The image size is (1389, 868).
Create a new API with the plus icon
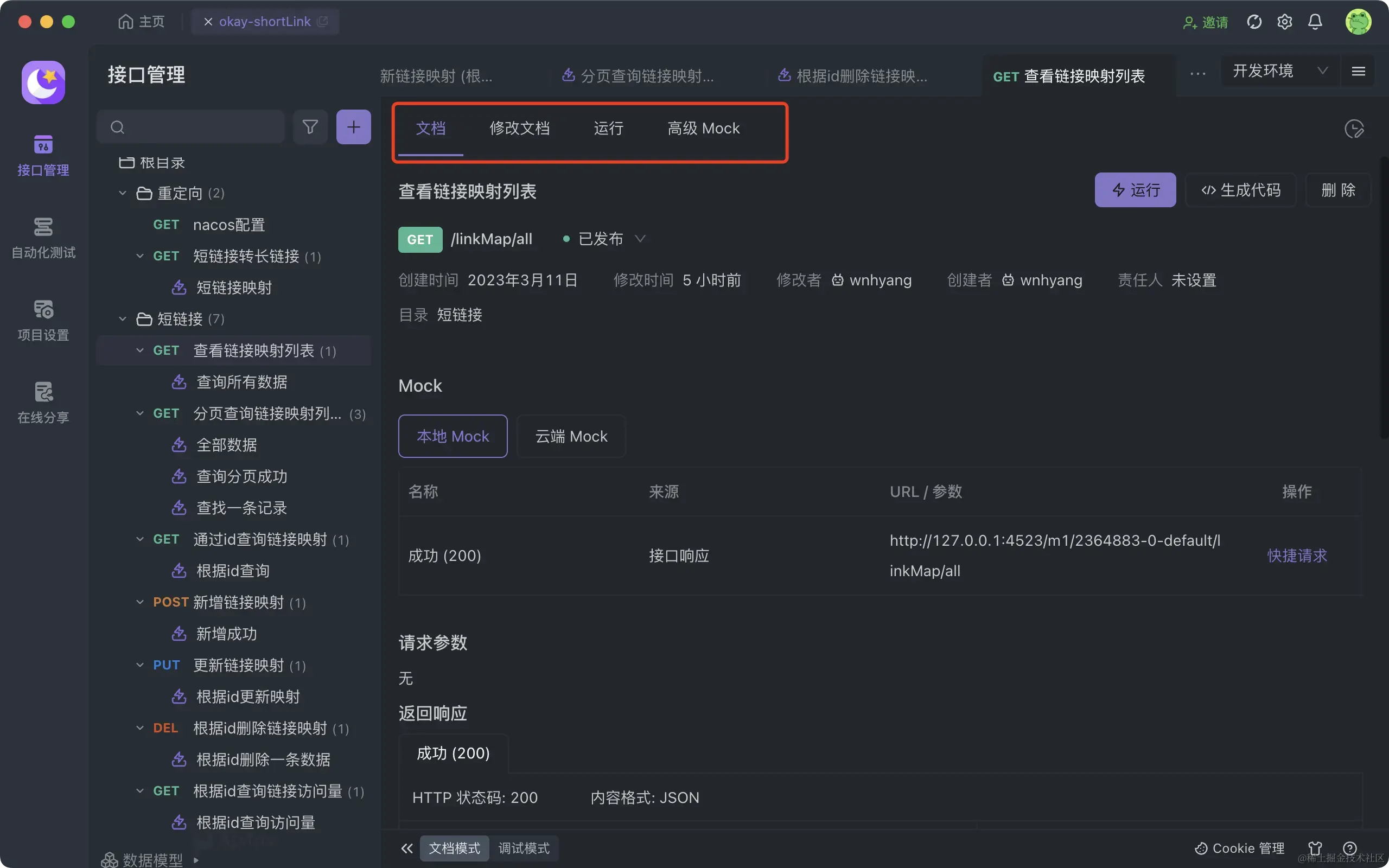pyautogui.click(x=353, y=126)
